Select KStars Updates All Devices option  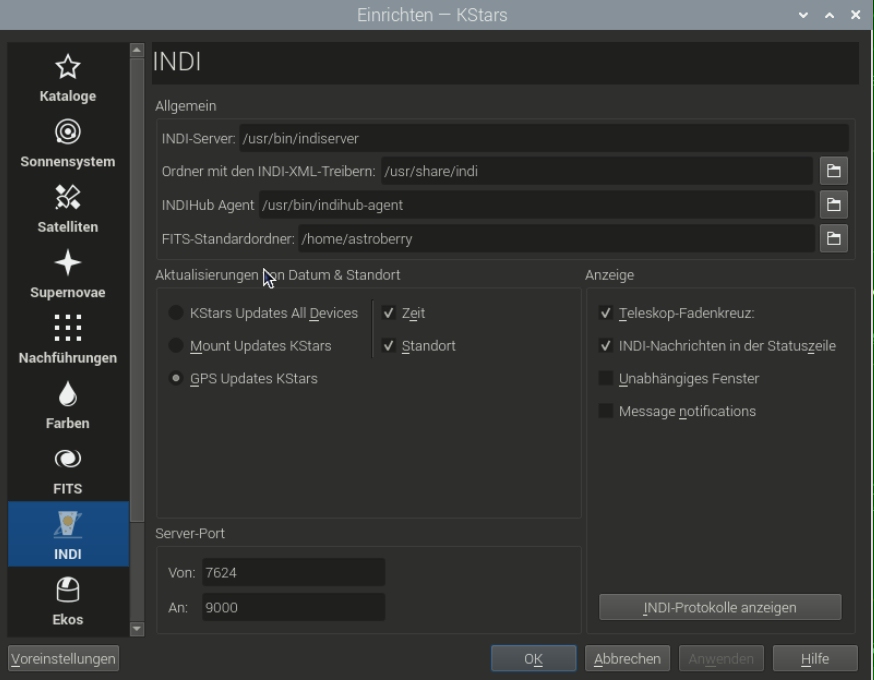click(x=263, y=313)
